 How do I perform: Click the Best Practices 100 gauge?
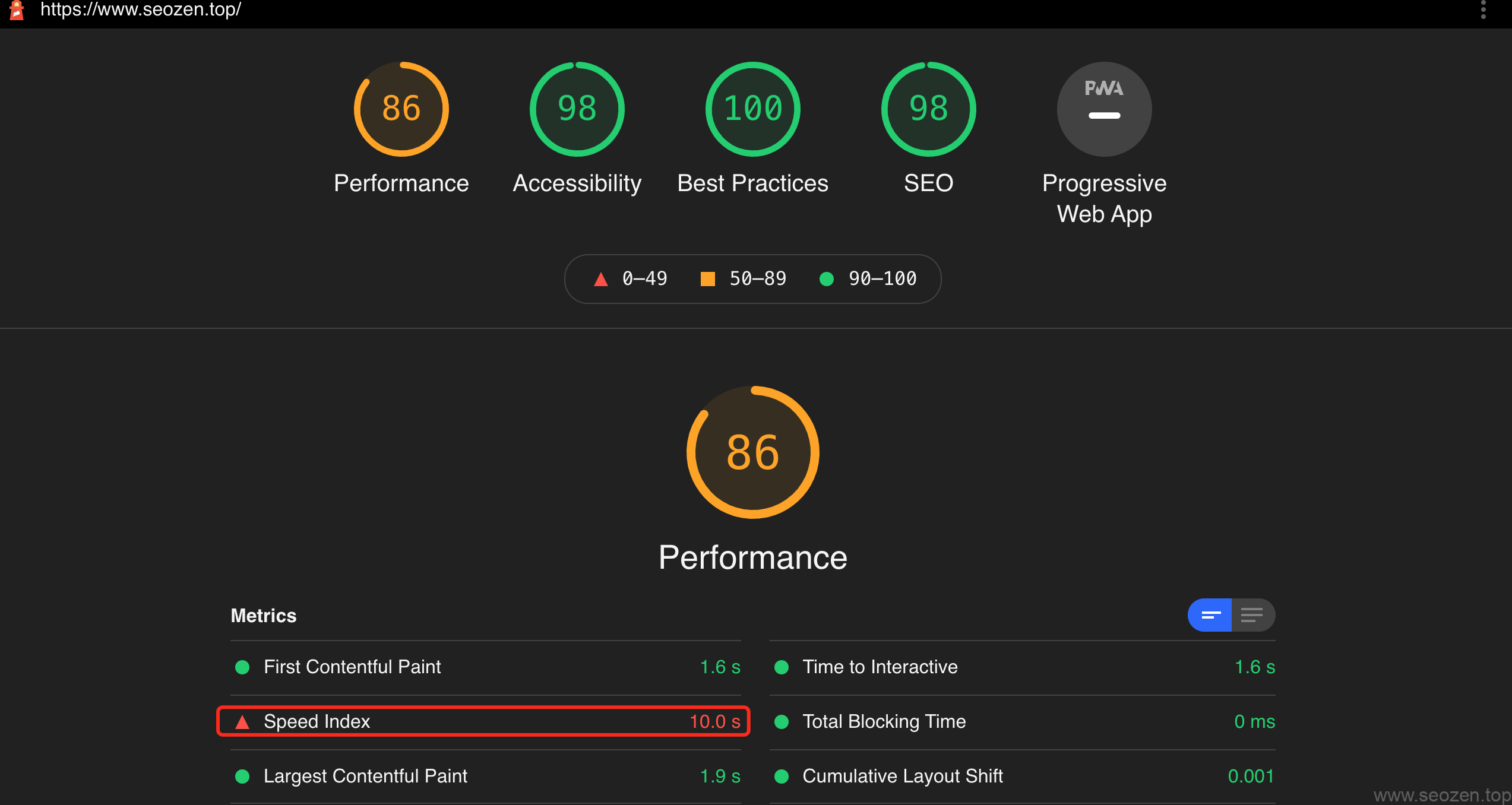tap(752, 109)
